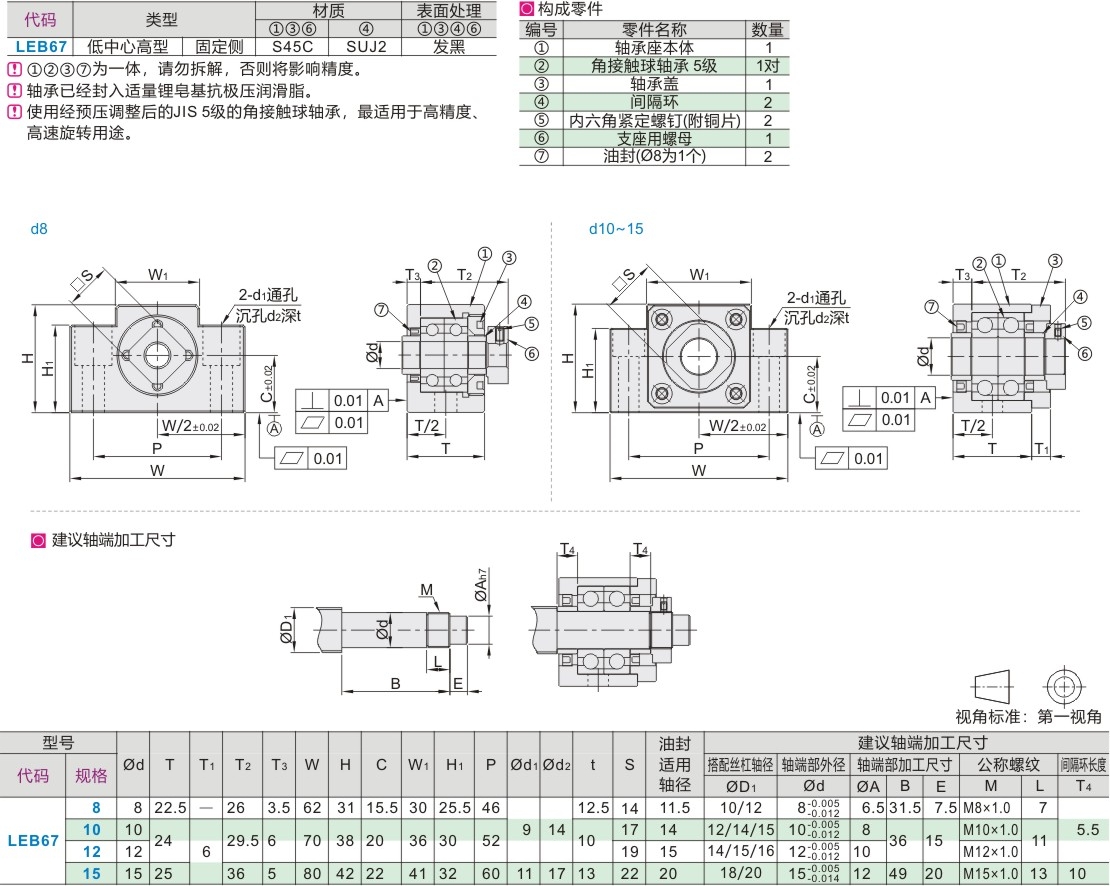Click the d8 drawing label

coord(39,229)
